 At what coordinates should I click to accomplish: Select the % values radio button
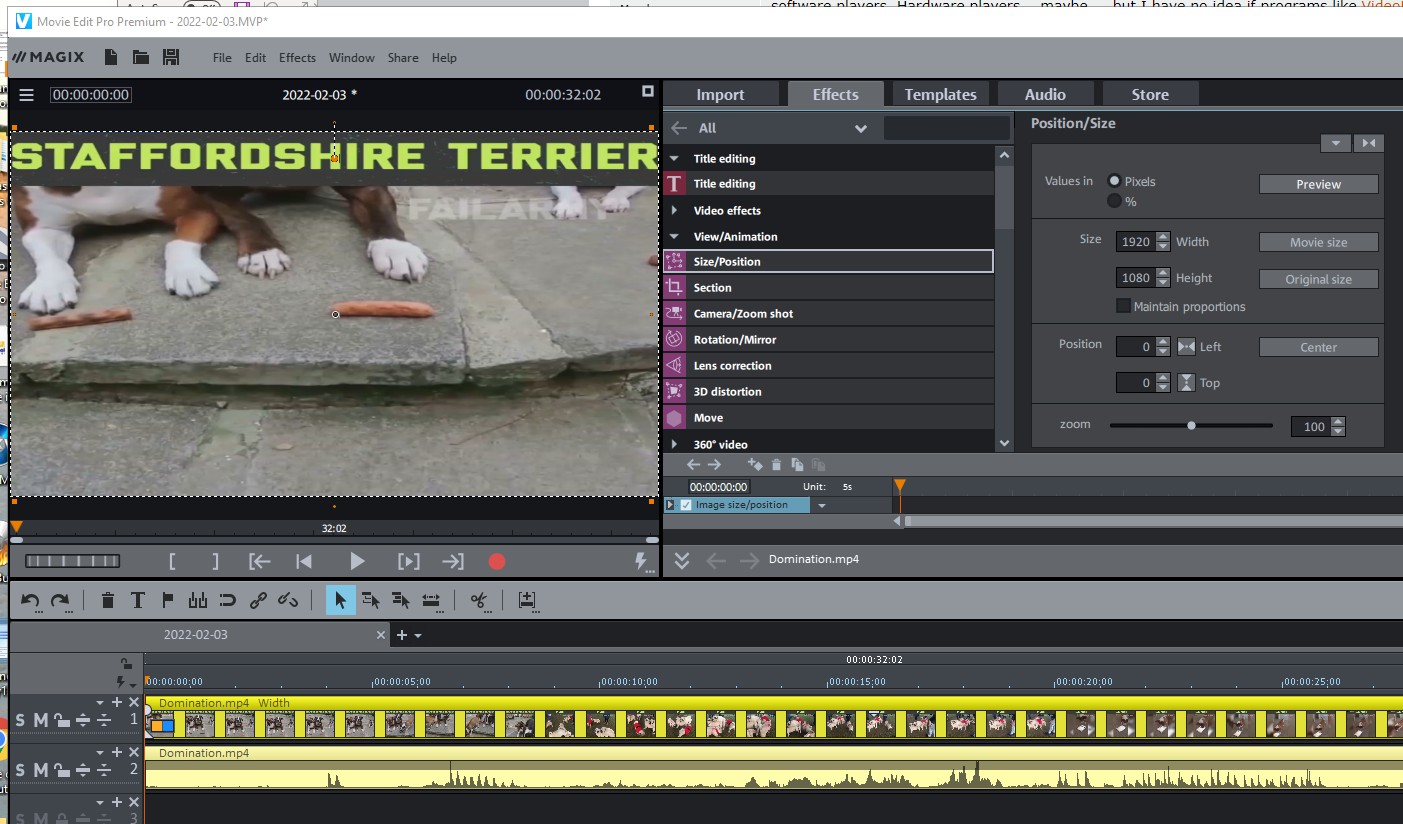(1114, 201)
